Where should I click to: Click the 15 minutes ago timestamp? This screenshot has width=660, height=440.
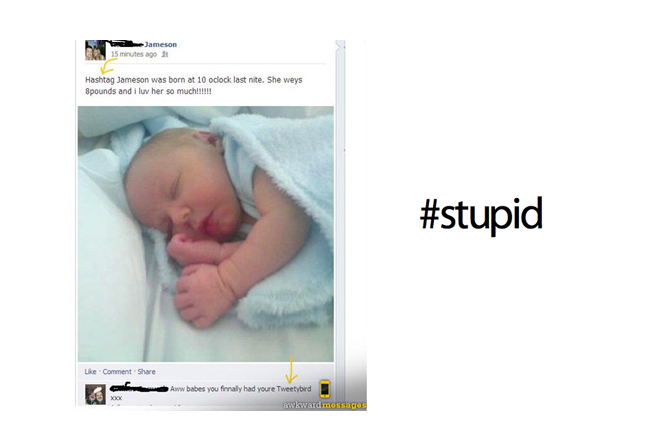(134, 54)
